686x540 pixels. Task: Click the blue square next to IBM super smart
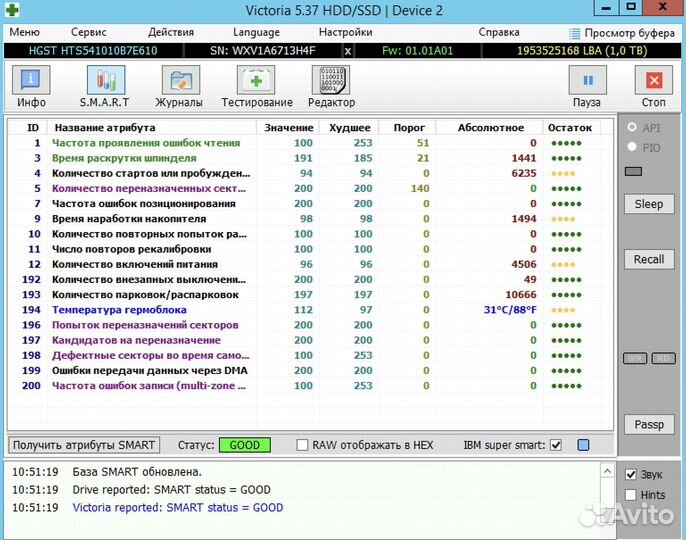583,445
